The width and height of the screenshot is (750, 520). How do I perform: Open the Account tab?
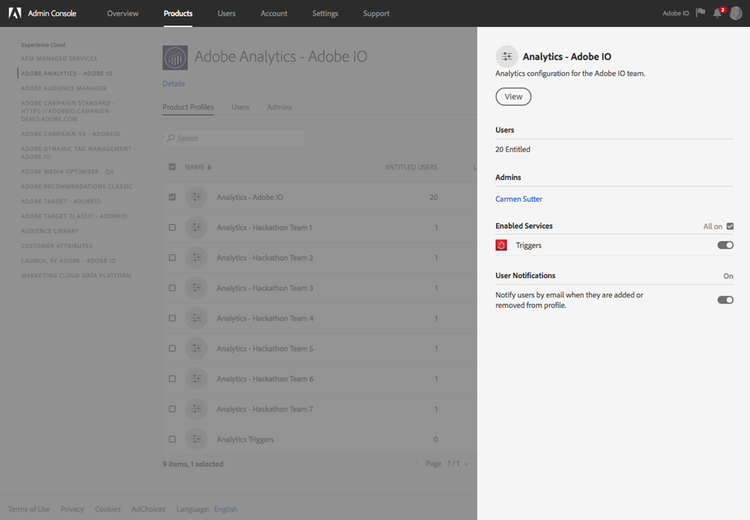pos(274,13)
